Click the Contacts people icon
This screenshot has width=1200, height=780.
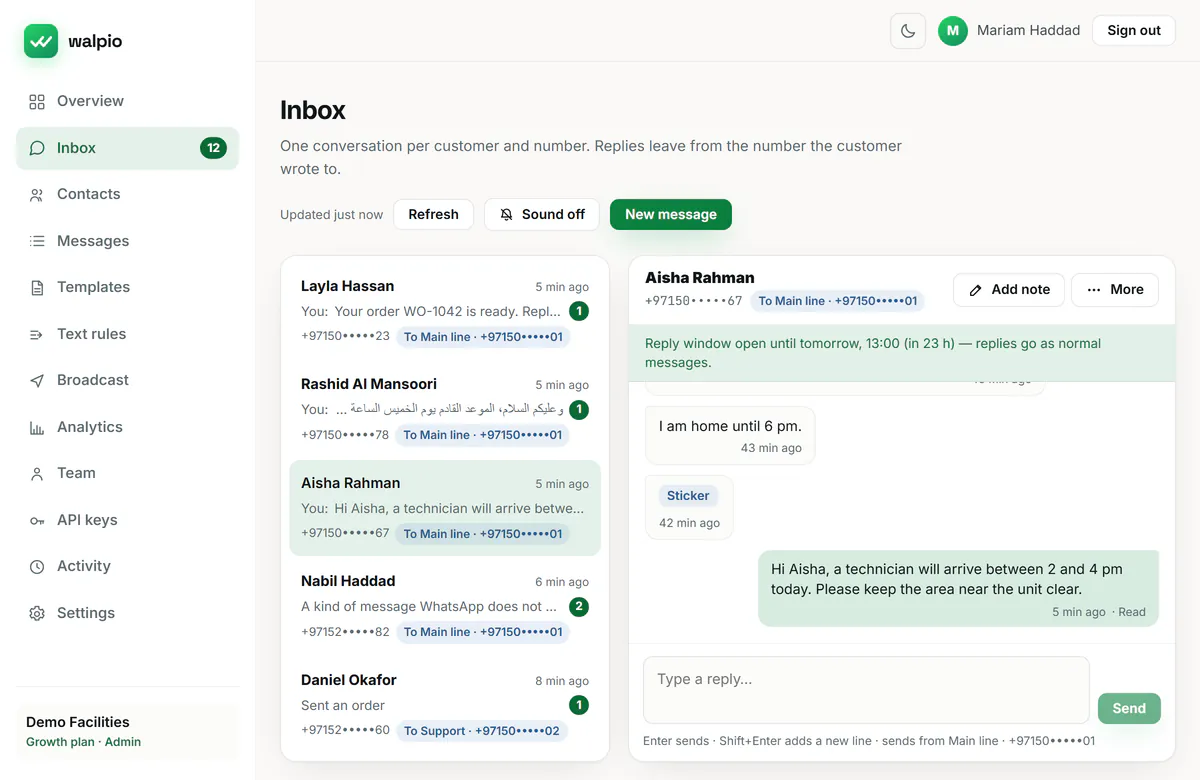coord(37,195)
